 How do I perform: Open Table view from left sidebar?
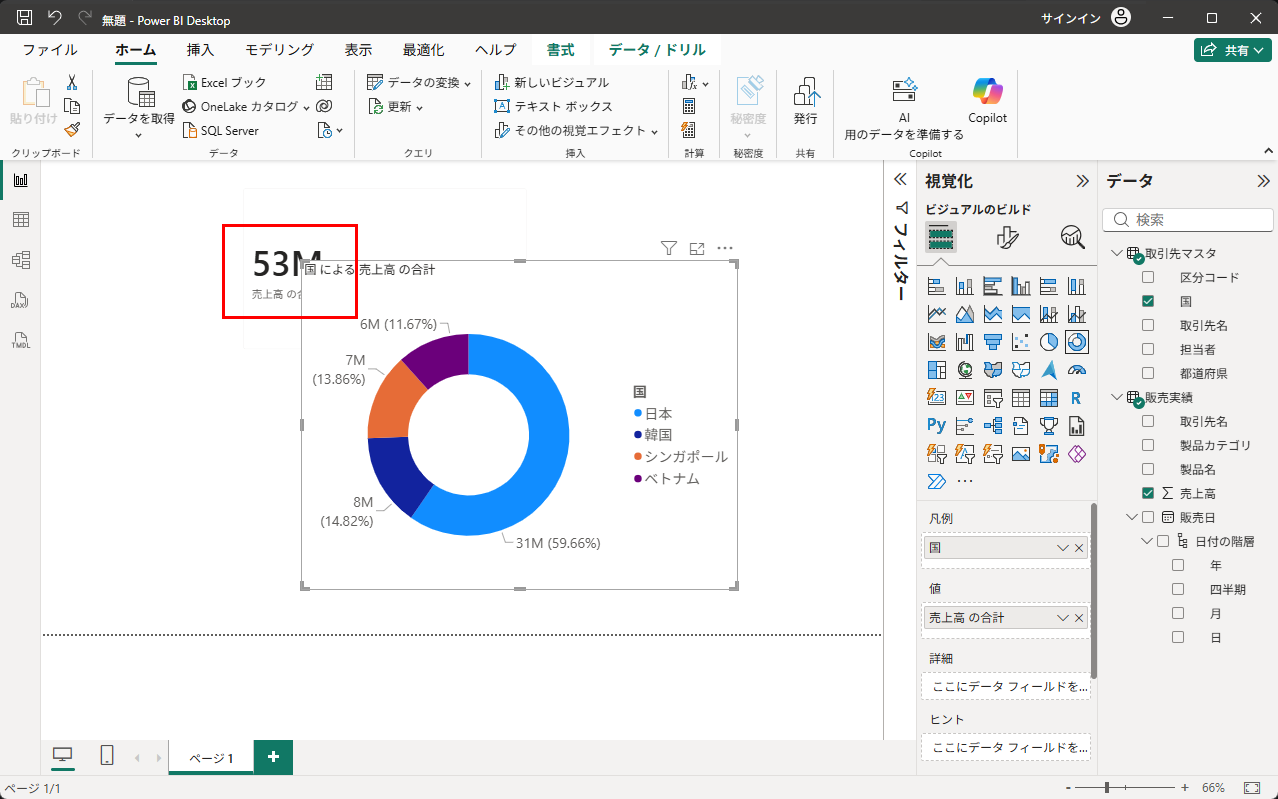pyautogui.click(x=20, y=220)
